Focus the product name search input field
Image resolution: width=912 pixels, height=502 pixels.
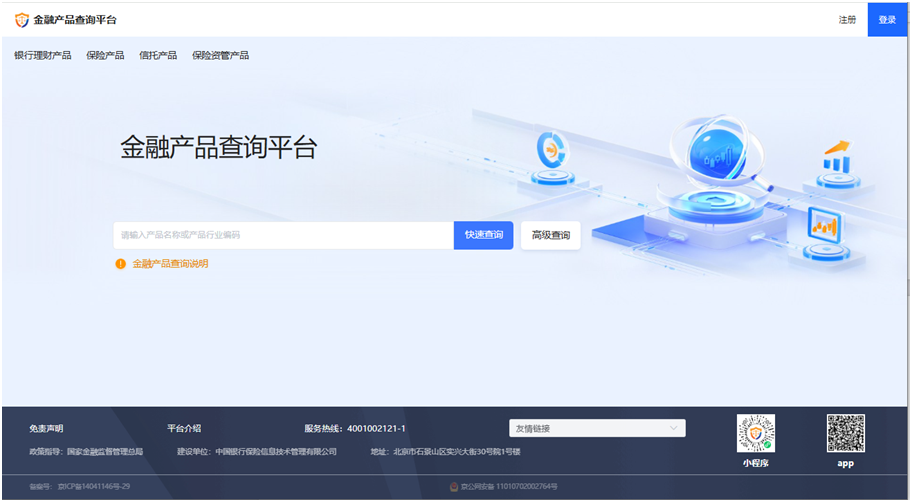(x=284, y=235)
